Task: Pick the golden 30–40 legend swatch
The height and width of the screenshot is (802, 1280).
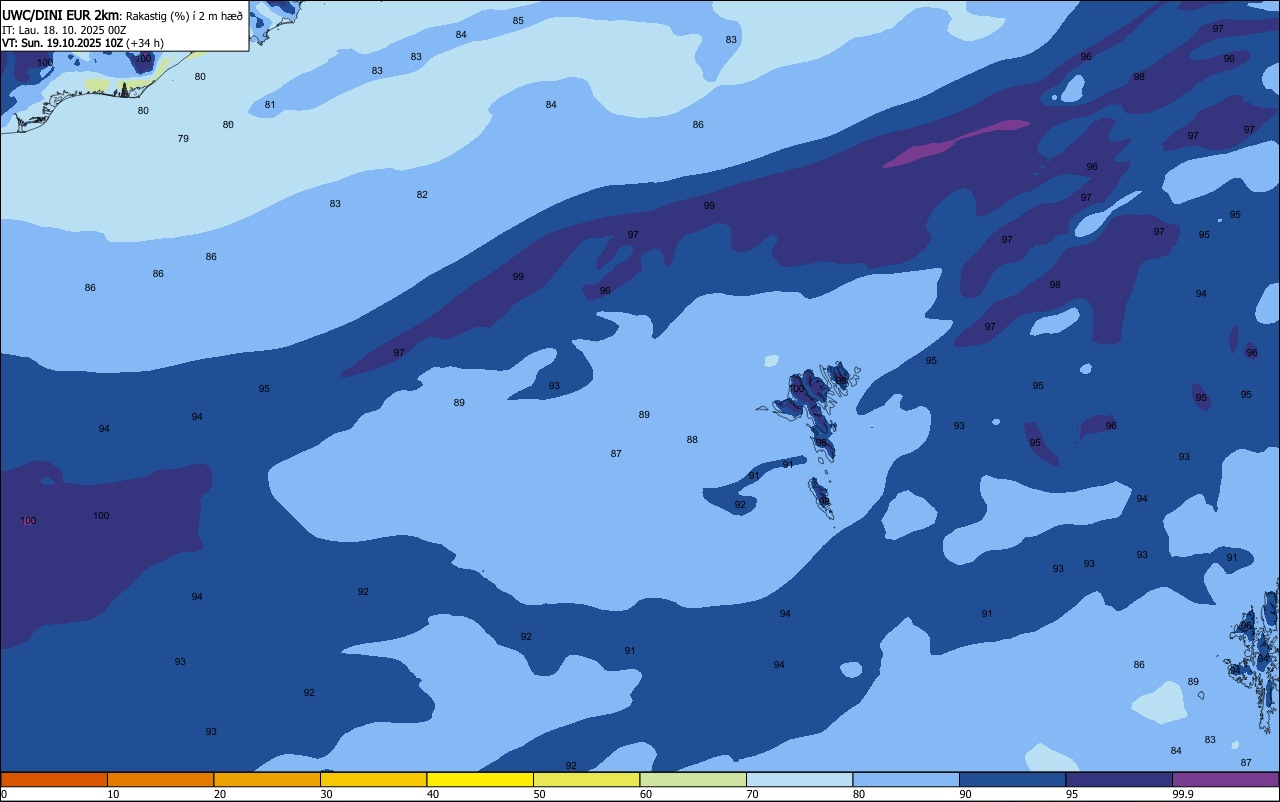Action: (x=373, y=779)
